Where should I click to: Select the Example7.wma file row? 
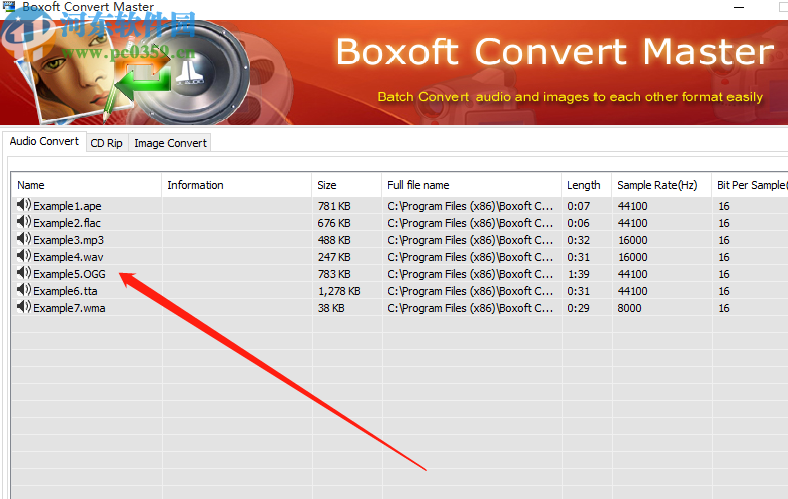[x=400, y=309]
